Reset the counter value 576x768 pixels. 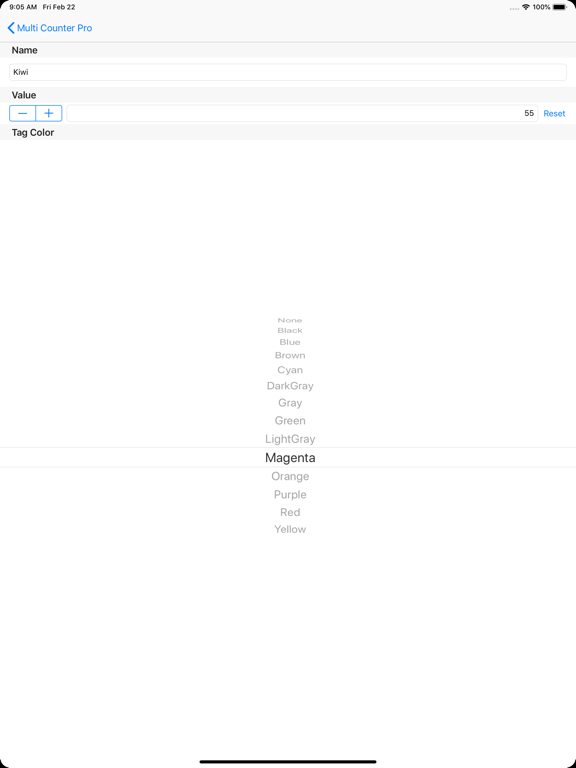(x=554, y=114)
